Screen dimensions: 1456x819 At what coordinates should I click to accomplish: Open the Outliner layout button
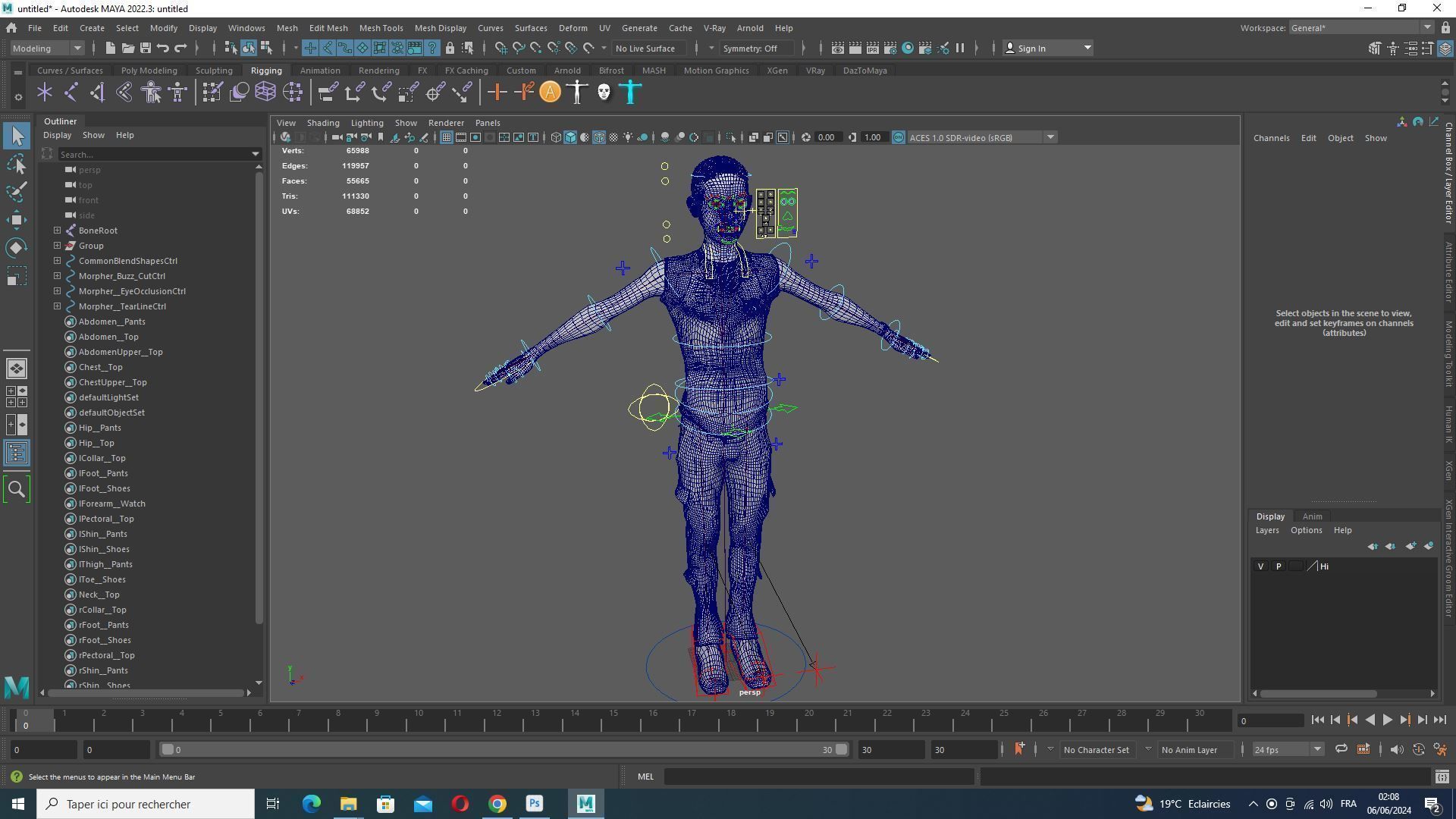coord(17,453)
